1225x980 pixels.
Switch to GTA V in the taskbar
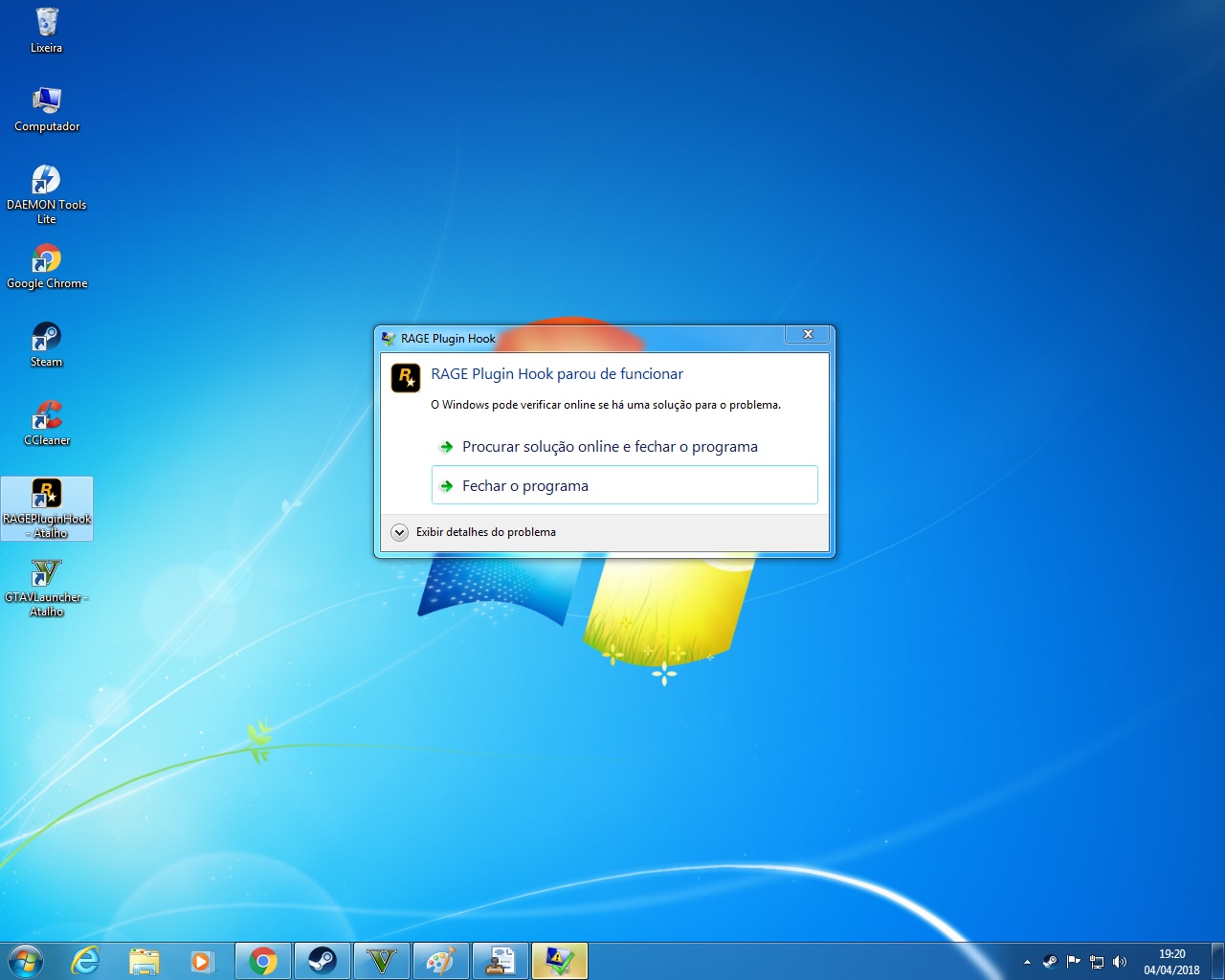(382, 961)
